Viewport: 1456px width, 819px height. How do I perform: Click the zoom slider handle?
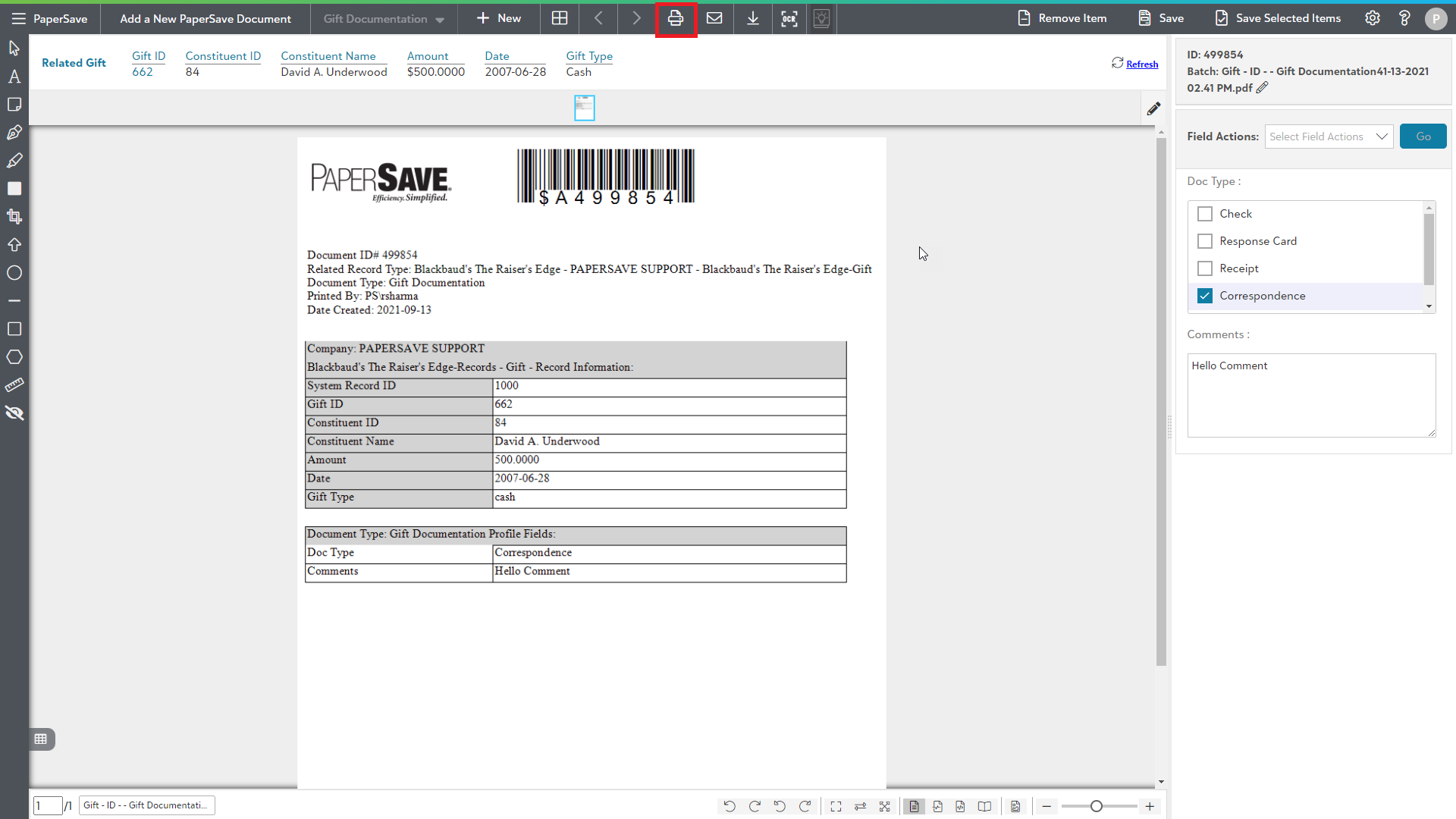[x=1096, y=806]
